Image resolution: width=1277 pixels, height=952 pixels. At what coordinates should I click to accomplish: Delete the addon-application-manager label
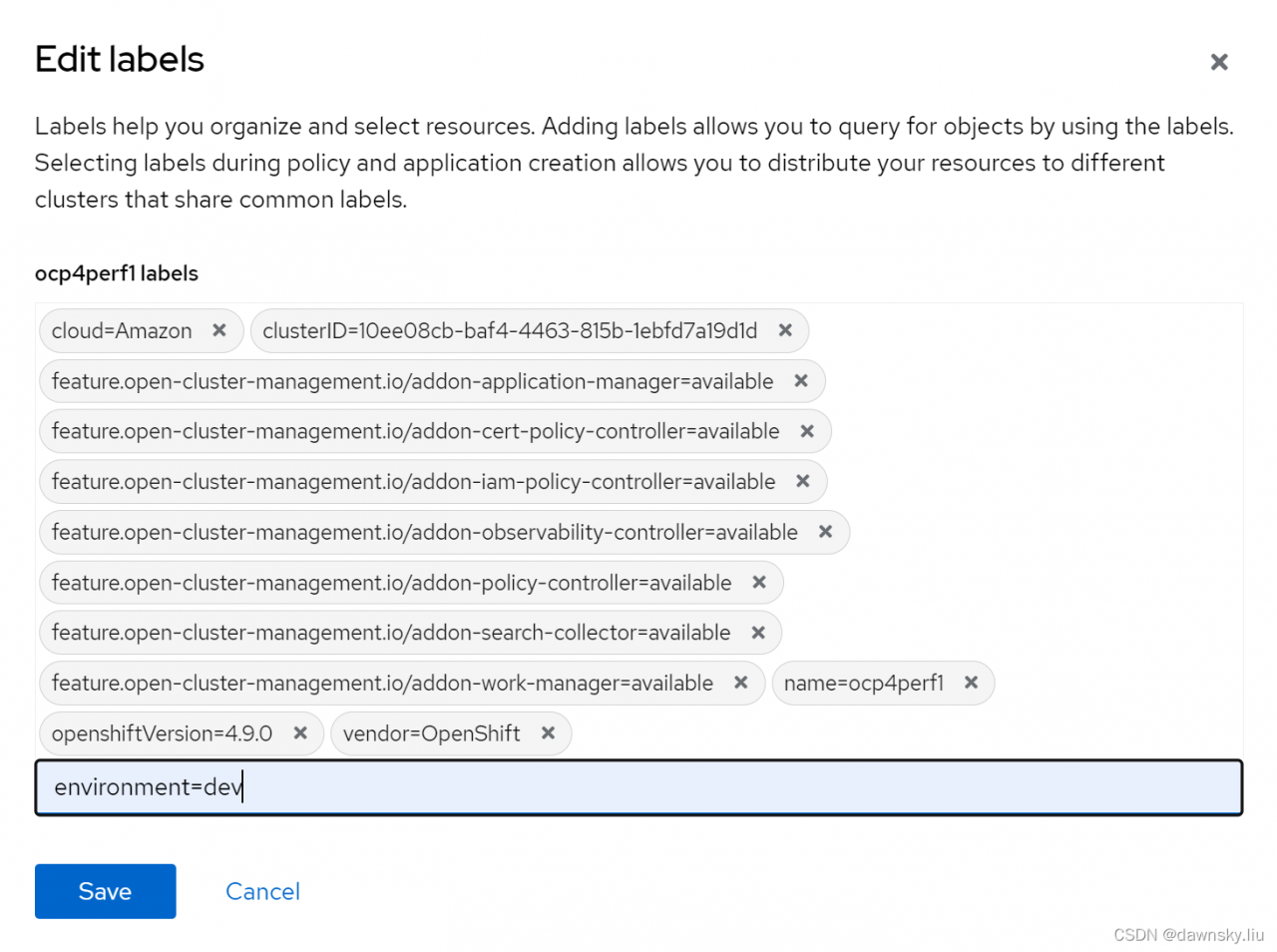click(x=801, y=381)
